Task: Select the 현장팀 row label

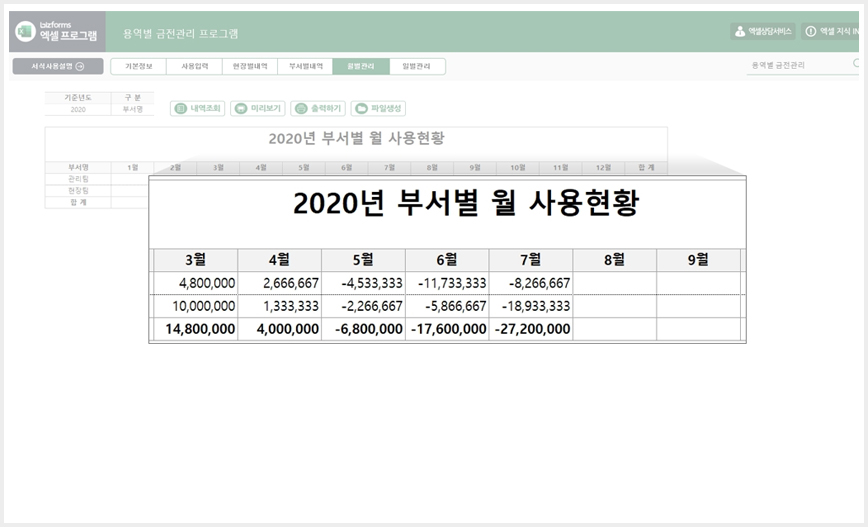Action: [x=78, y=190]
